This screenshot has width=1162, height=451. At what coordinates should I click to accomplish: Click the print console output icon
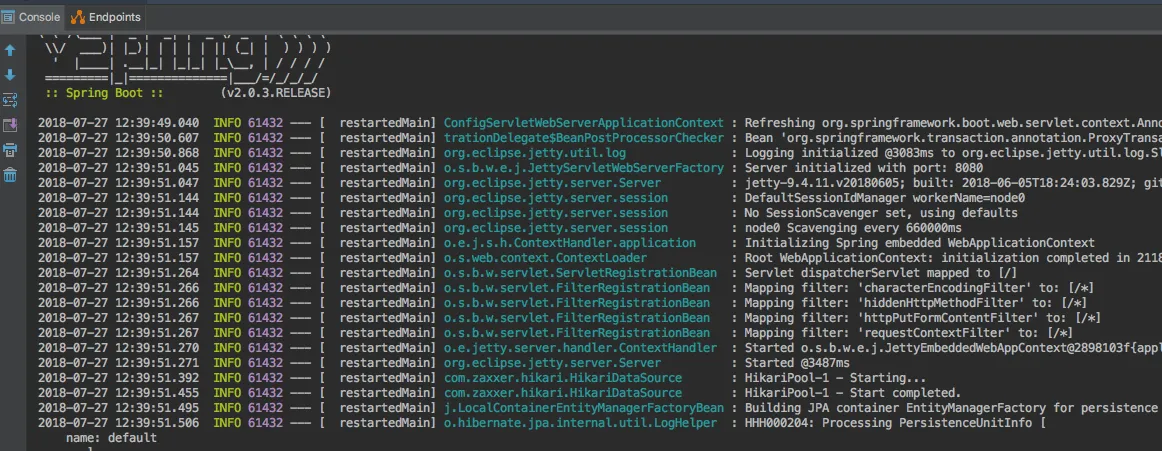(10, 150)
